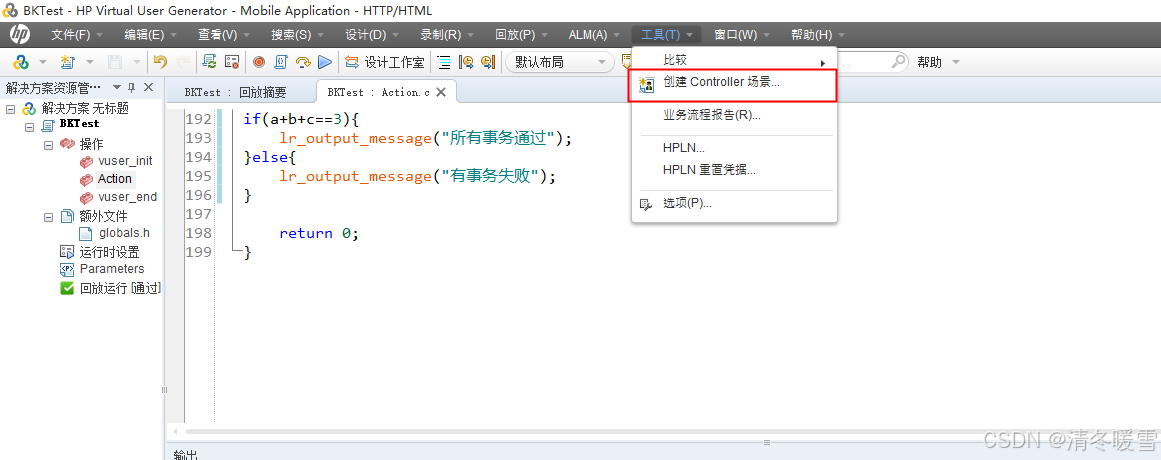Collapse the 操作 actions node
Viewport: 1161px width, 460px height.
[x=48, y=144]
